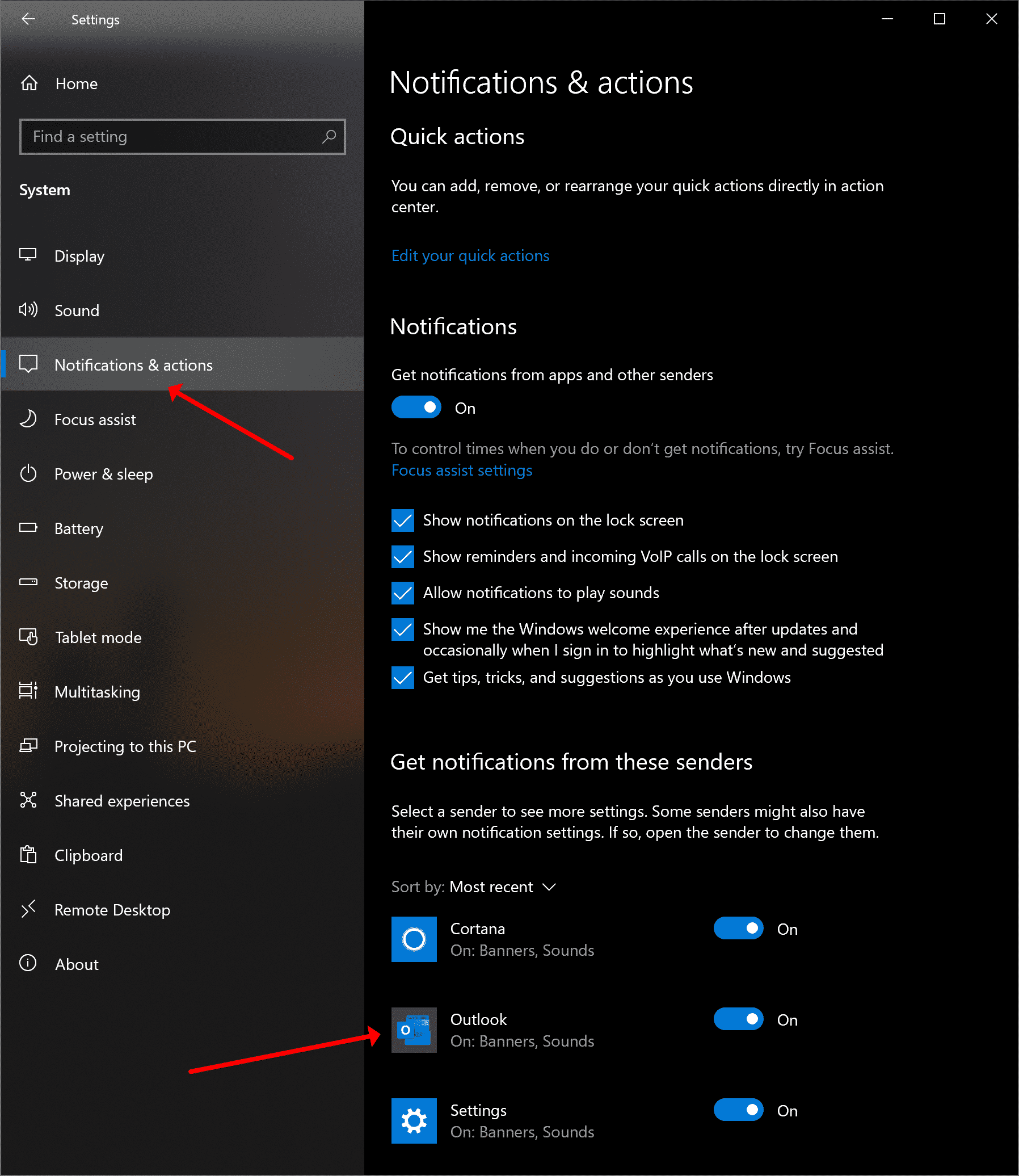Click the Projecting to this PC icon
The height and width of the screenshot is (1176, 1019).
click(x=28, y=745)
